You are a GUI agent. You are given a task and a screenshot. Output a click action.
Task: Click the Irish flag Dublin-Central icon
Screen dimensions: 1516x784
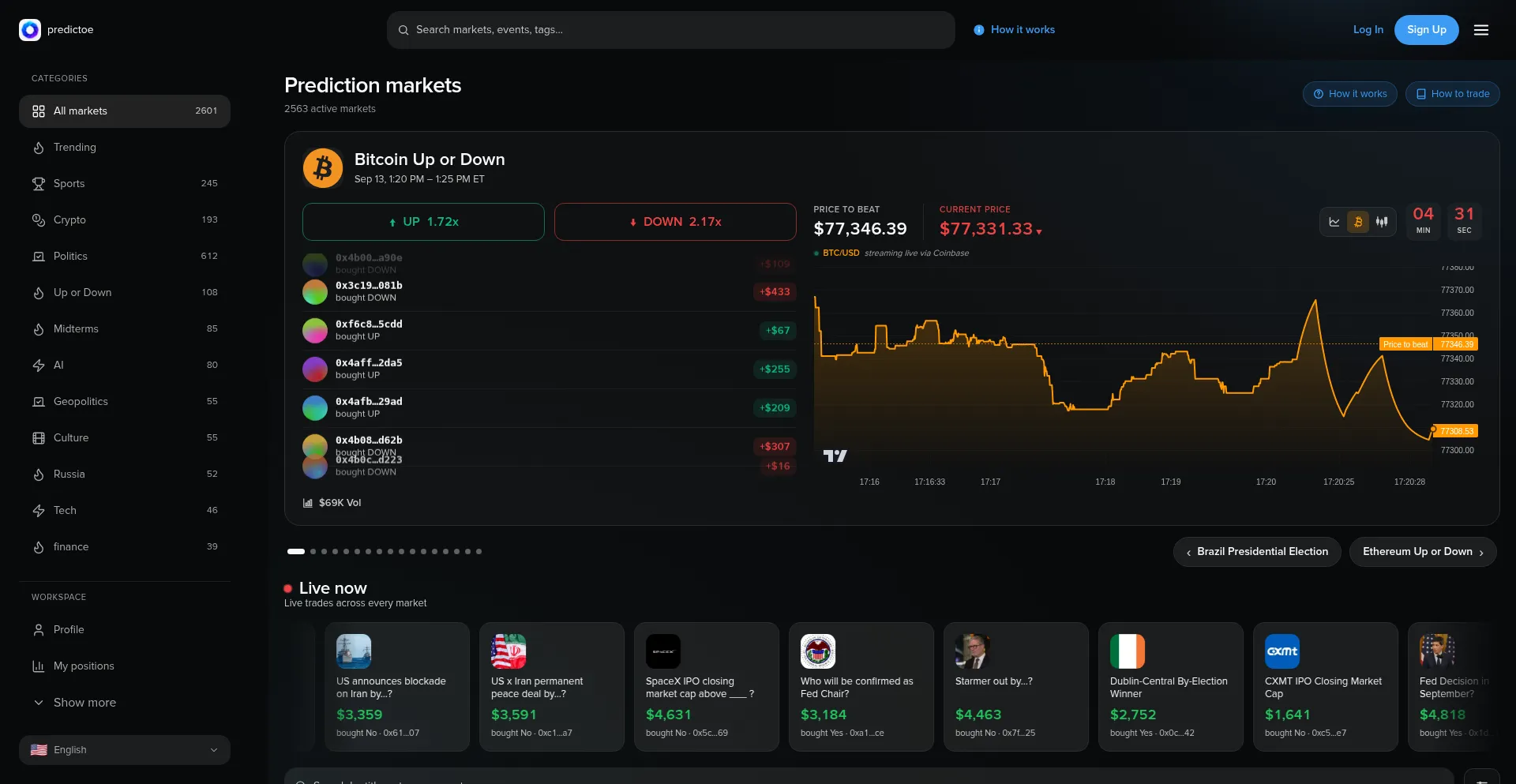[1128, 651]
